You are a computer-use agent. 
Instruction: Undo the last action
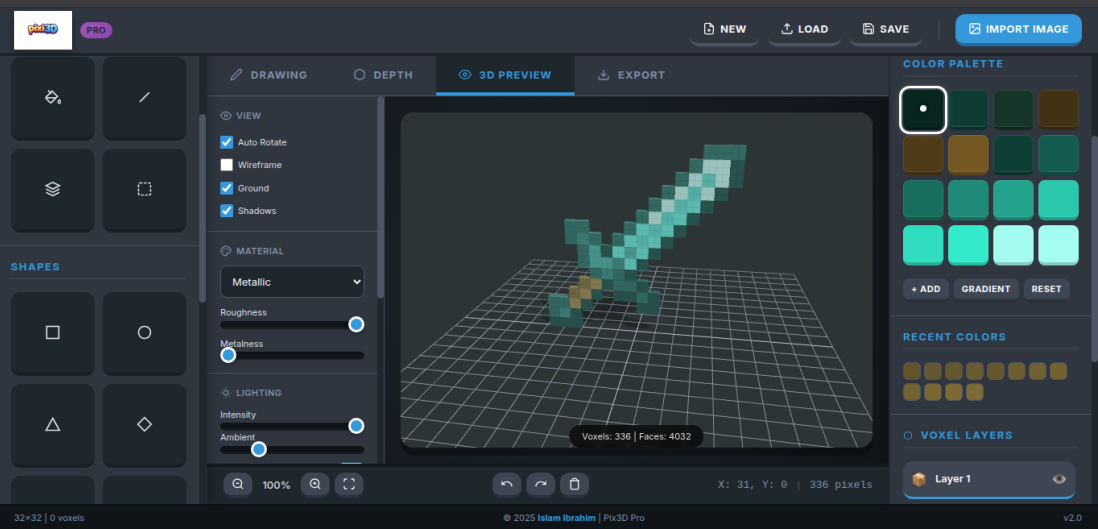[507, 484]
